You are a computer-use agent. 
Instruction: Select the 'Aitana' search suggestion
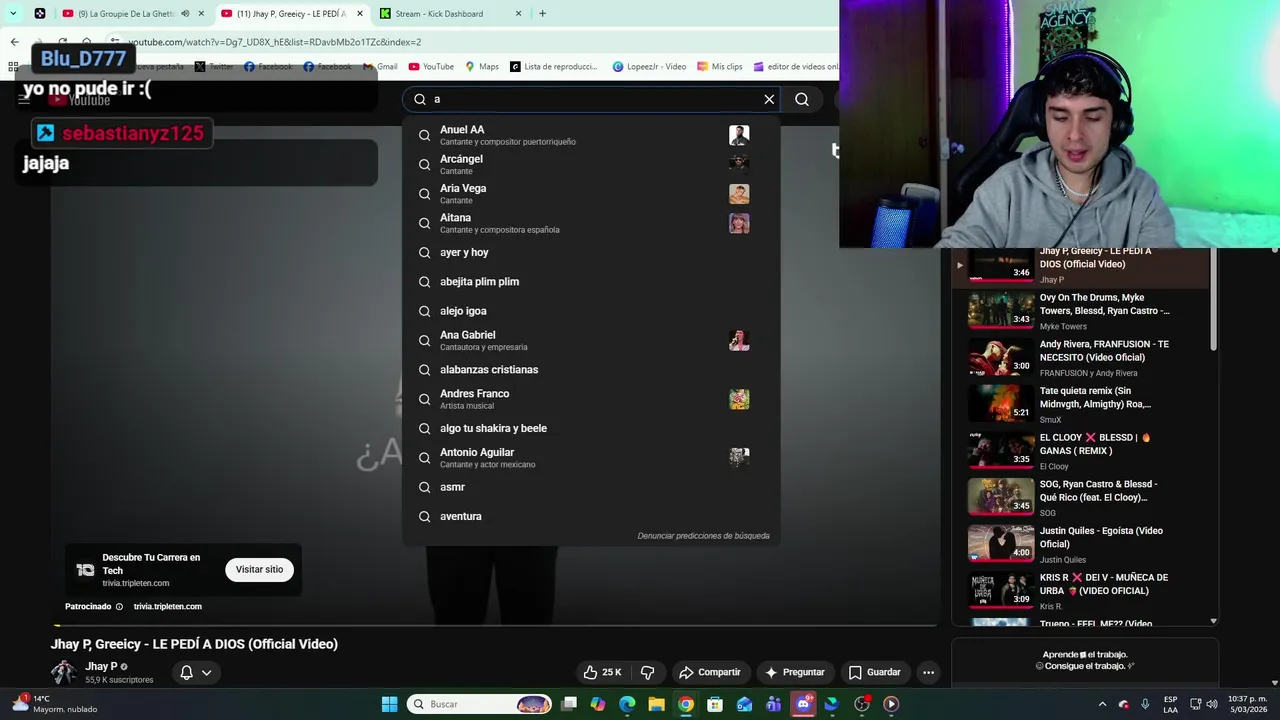click(x=591, y=223)
